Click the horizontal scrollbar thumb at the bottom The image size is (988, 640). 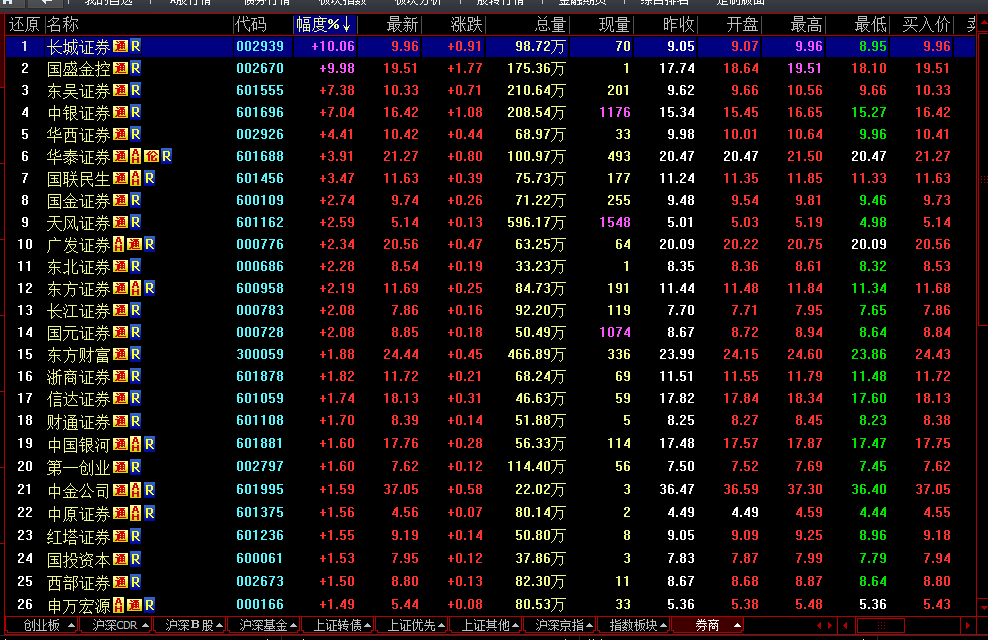coord(881,626)
